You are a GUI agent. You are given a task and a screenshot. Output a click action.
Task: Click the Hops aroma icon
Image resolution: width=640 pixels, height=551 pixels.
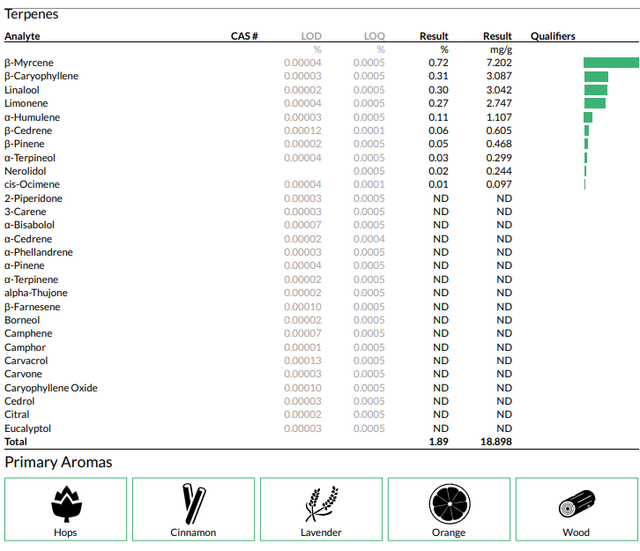tap(66, 504)
